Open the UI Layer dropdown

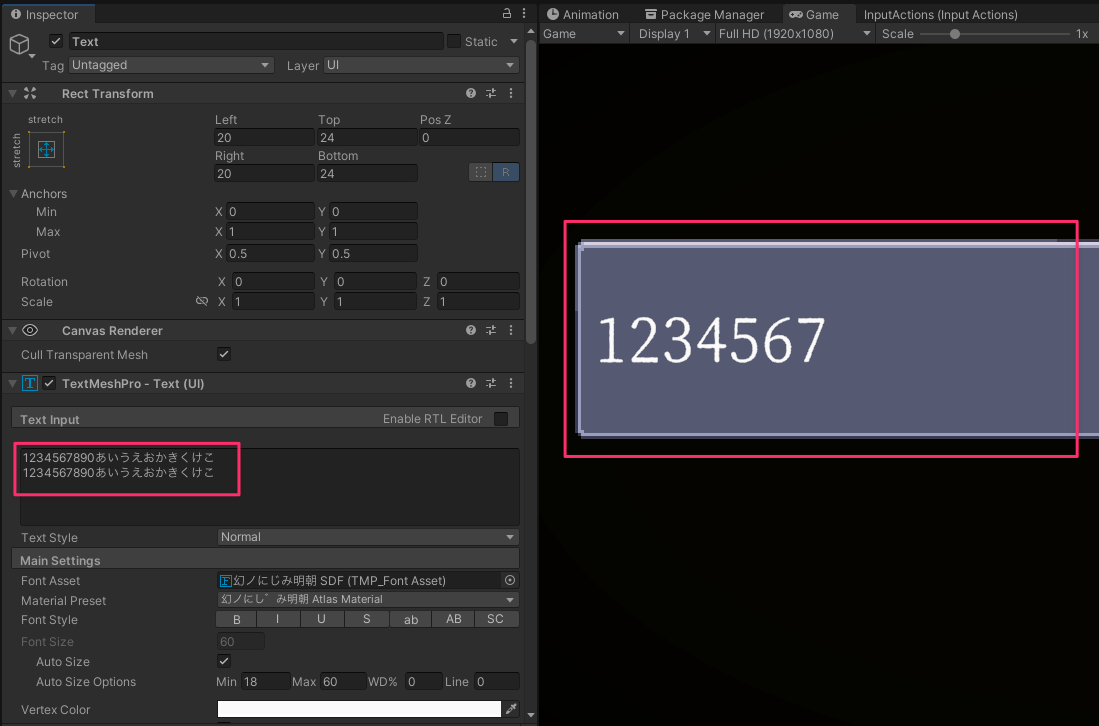[x=420, y=65]
